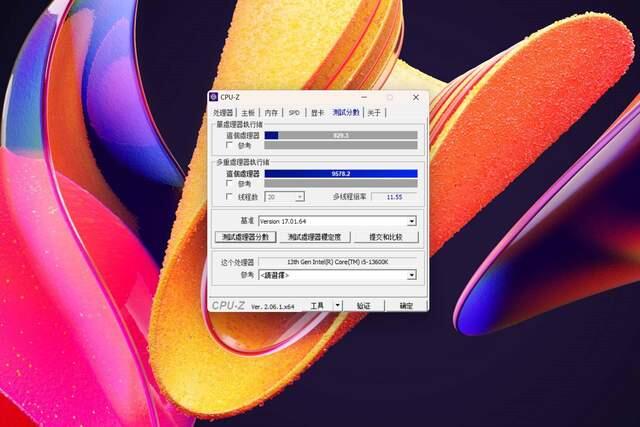Click the single-thread score bar

click(x=341, y=135)
